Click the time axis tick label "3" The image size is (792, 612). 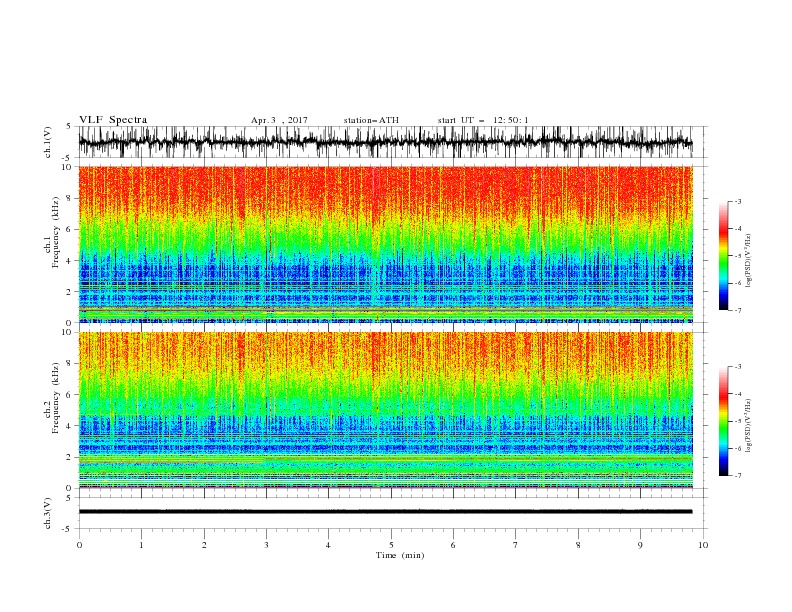tap(266, 545)
